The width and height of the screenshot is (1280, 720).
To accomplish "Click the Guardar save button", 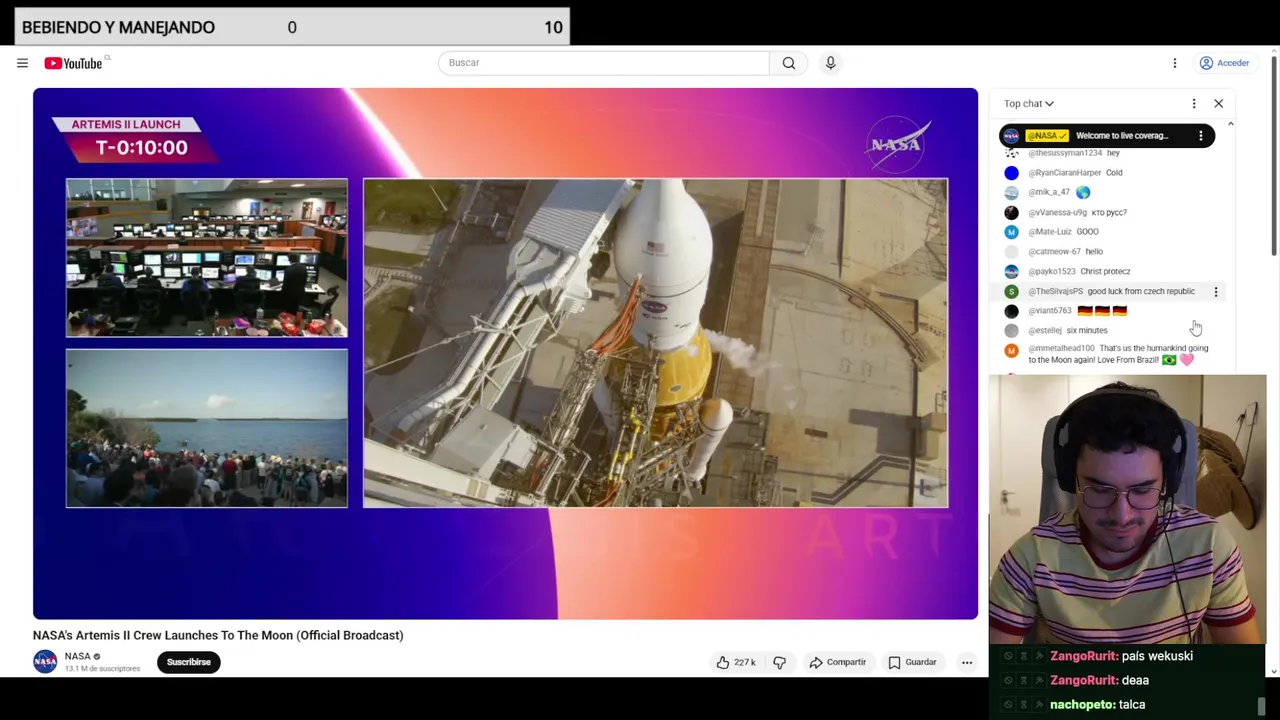I will coord(913,662).
